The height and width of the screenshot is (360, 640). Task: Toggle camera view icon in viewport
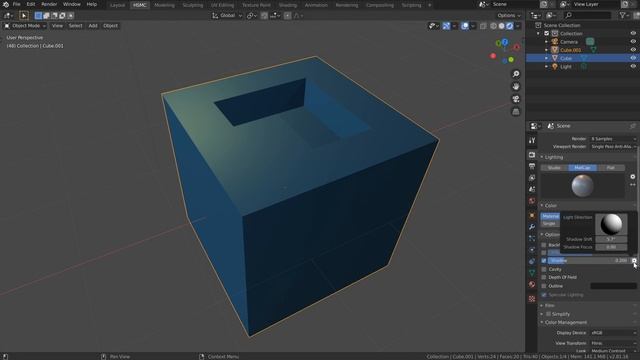point(516,99)
